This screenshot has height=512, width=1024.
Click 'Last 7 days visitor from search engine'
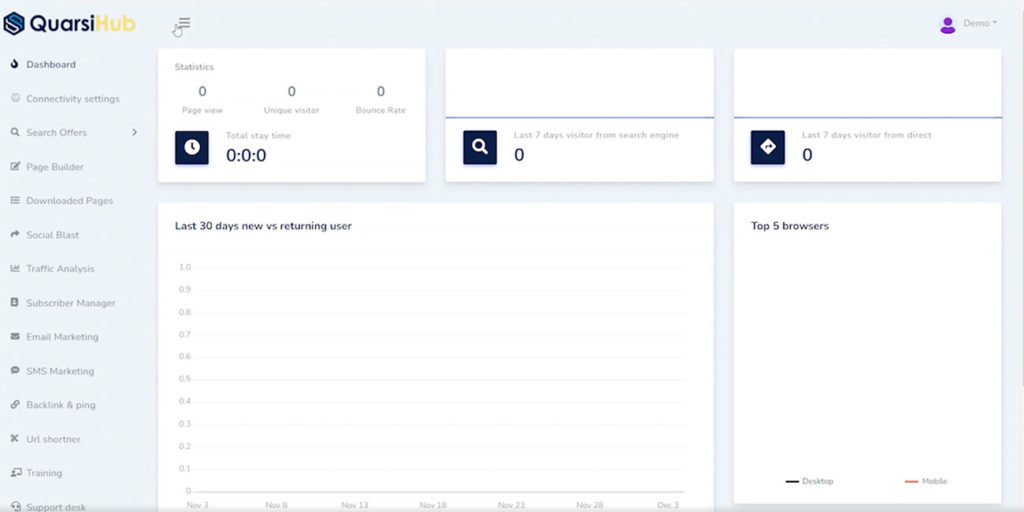596,135
